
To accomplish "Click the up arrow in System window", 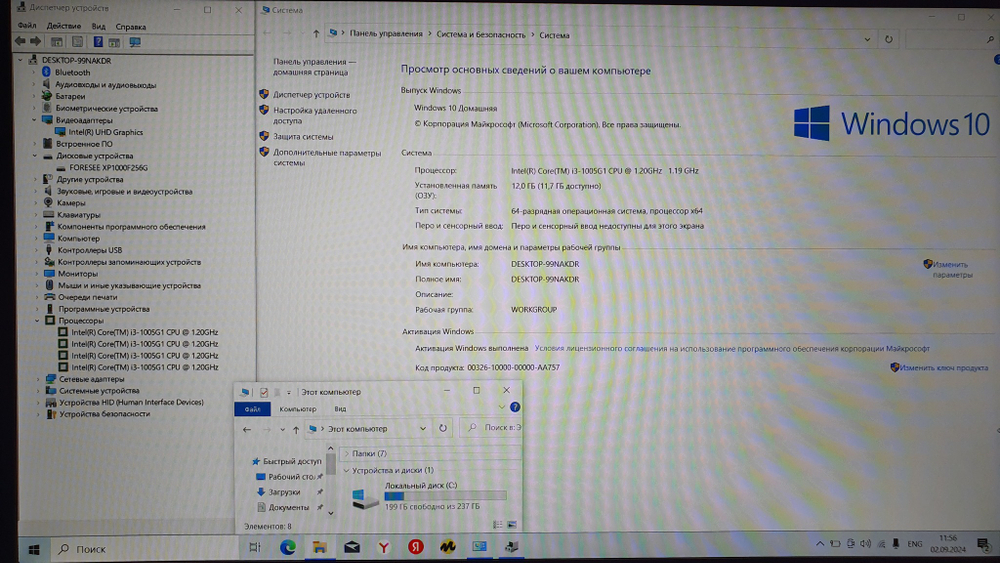I will point(316,34).
